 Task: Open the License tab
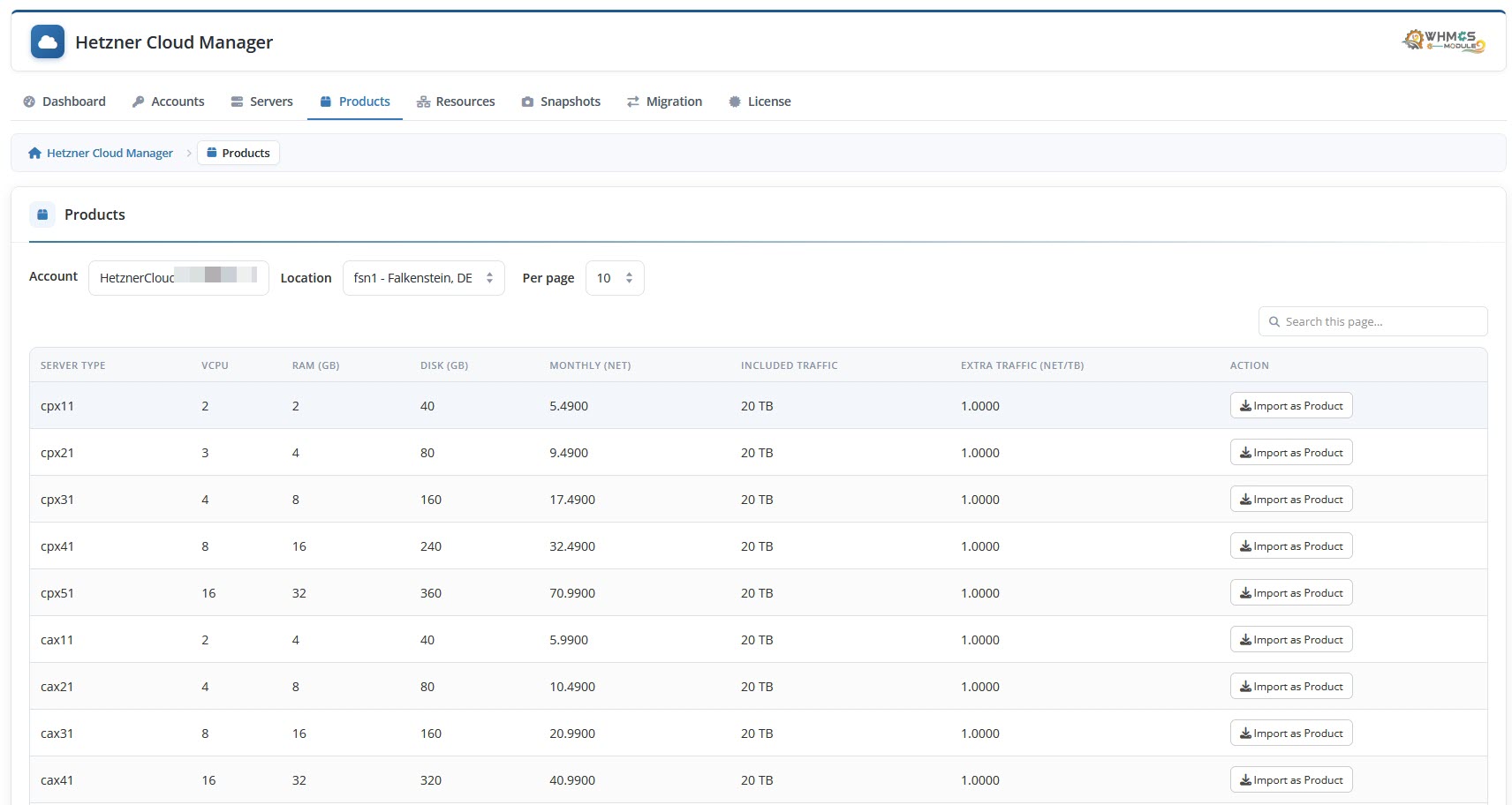point(760,102)
